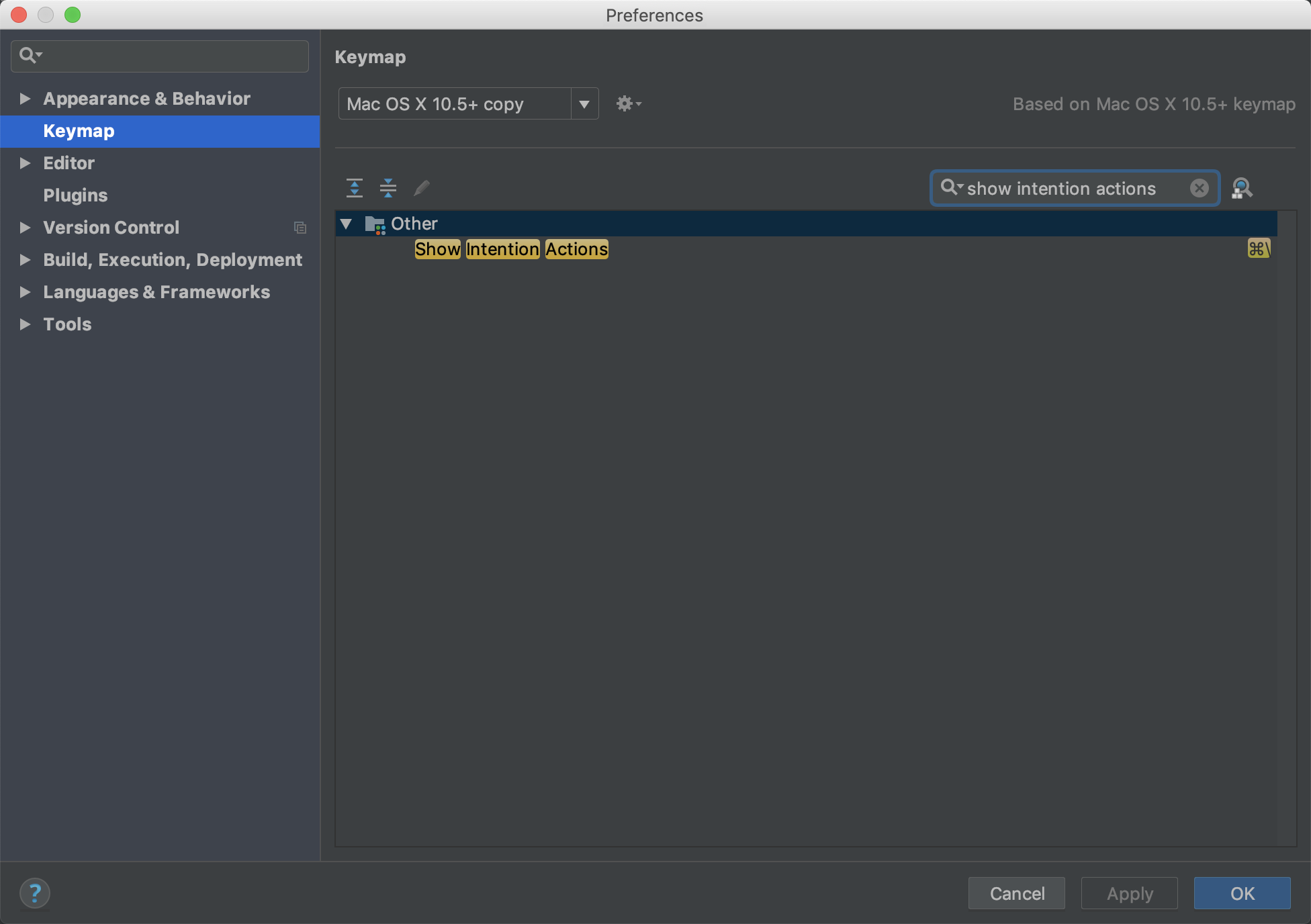Select Editor in the sidebar
The height and width of the screenshot is (924, 1311).
tap(69, 163)
